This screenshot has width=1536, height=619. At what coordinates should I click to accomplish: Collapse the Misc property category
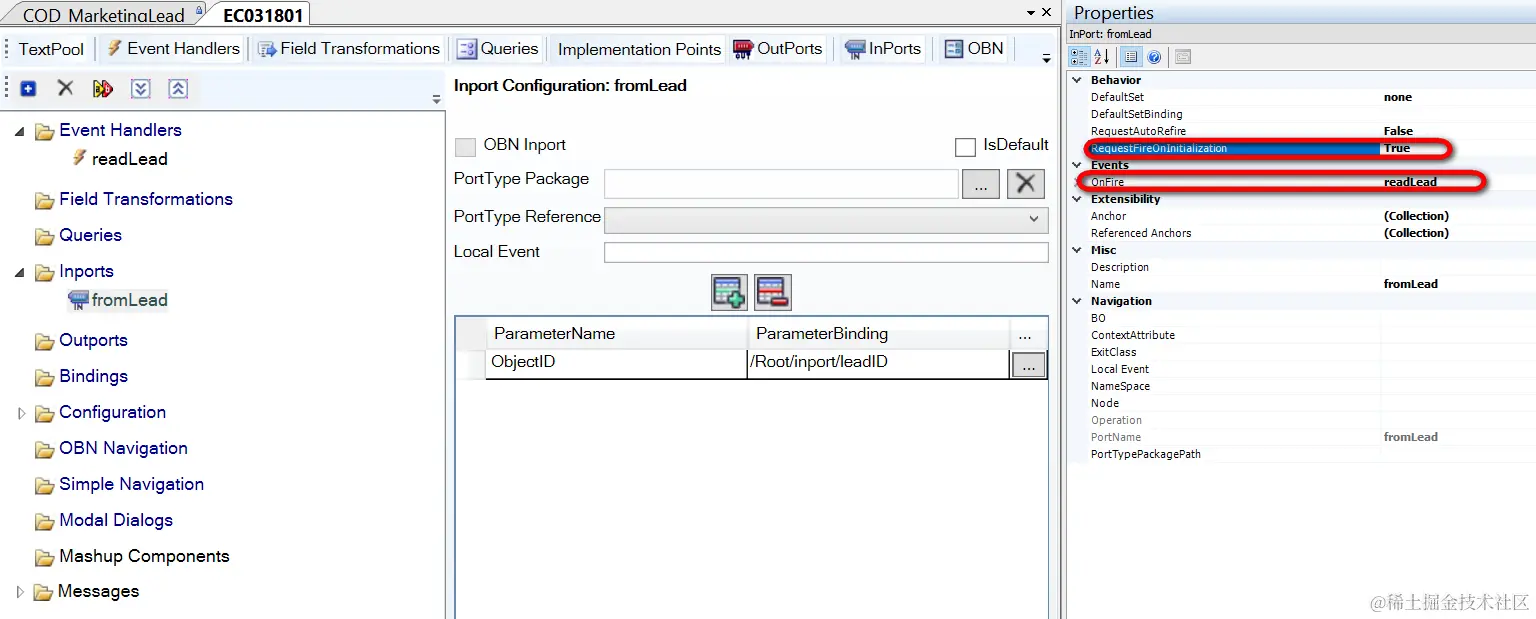(1077, 250)
